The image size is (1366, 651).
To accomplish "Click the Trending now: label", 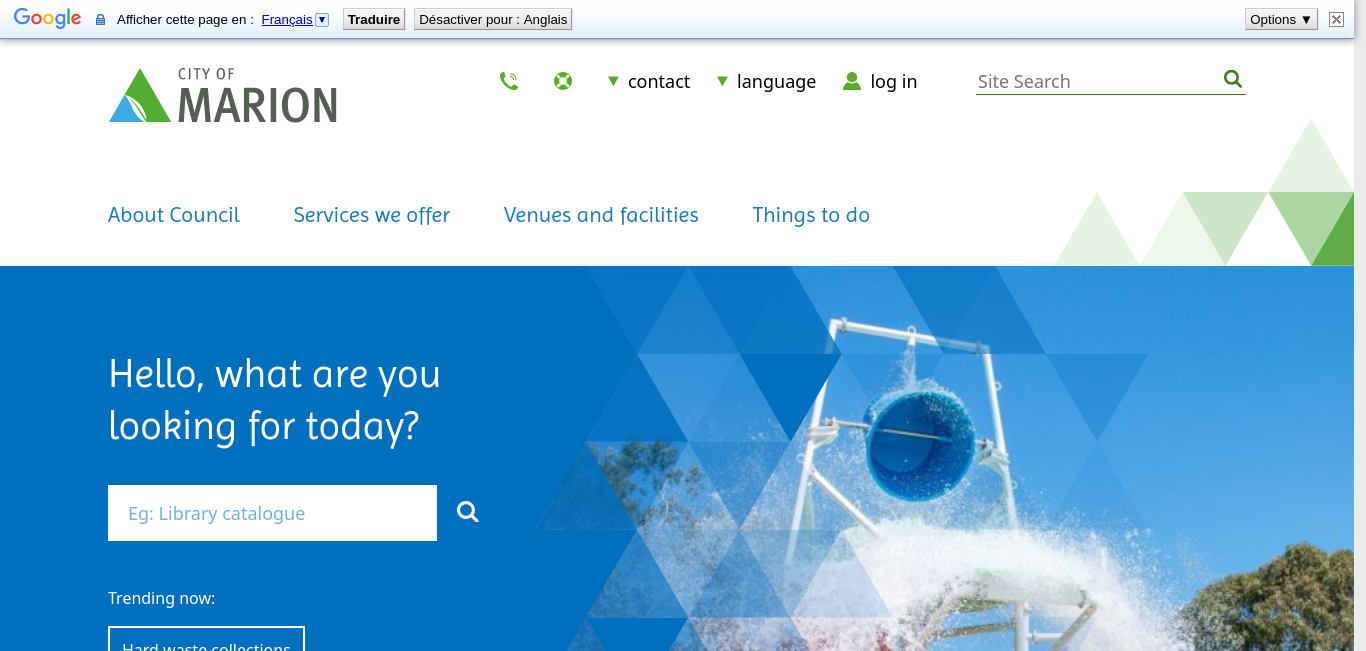I will click(162, 598).
